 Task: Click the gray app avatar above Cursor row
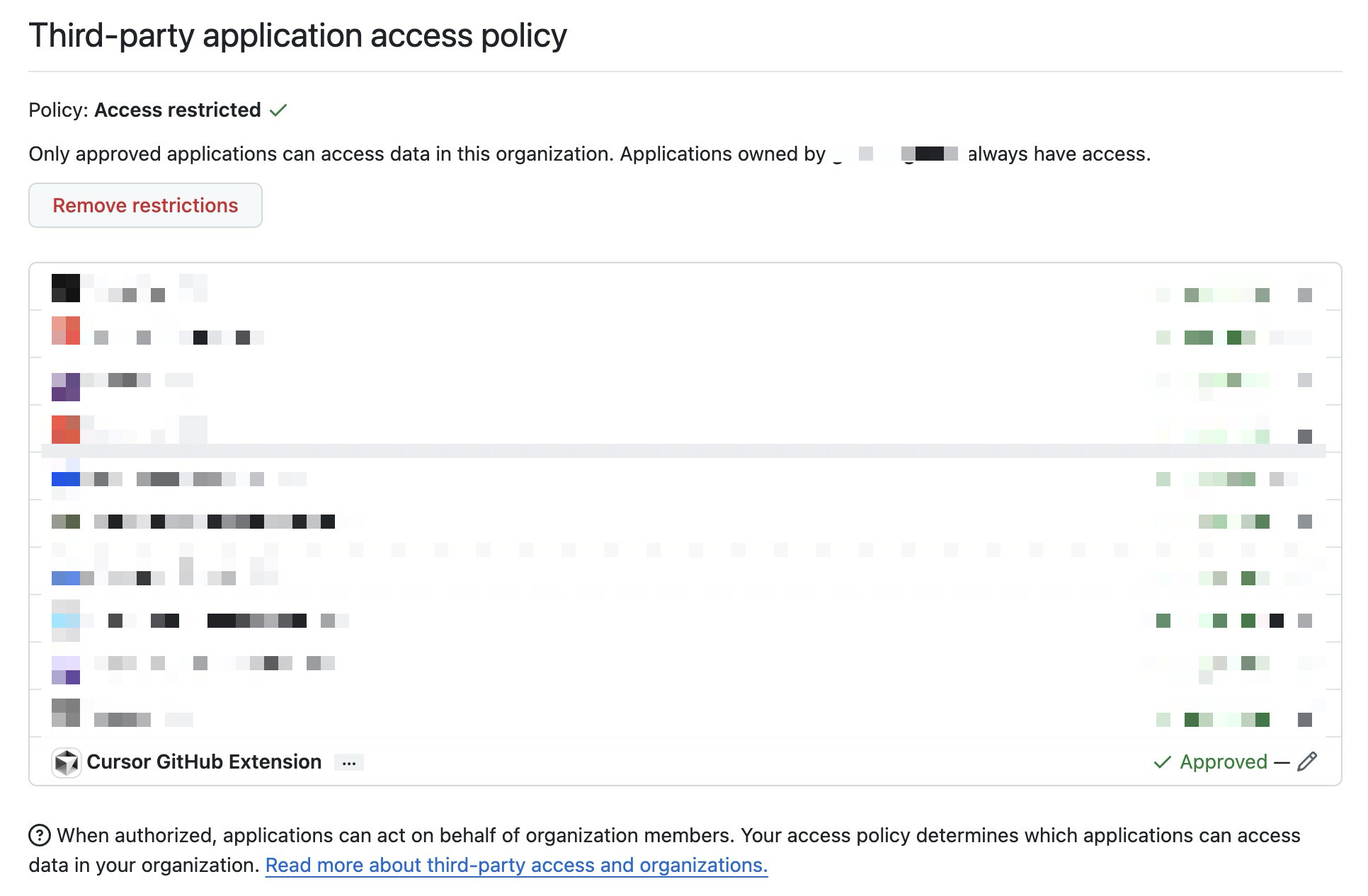point(66,713)
